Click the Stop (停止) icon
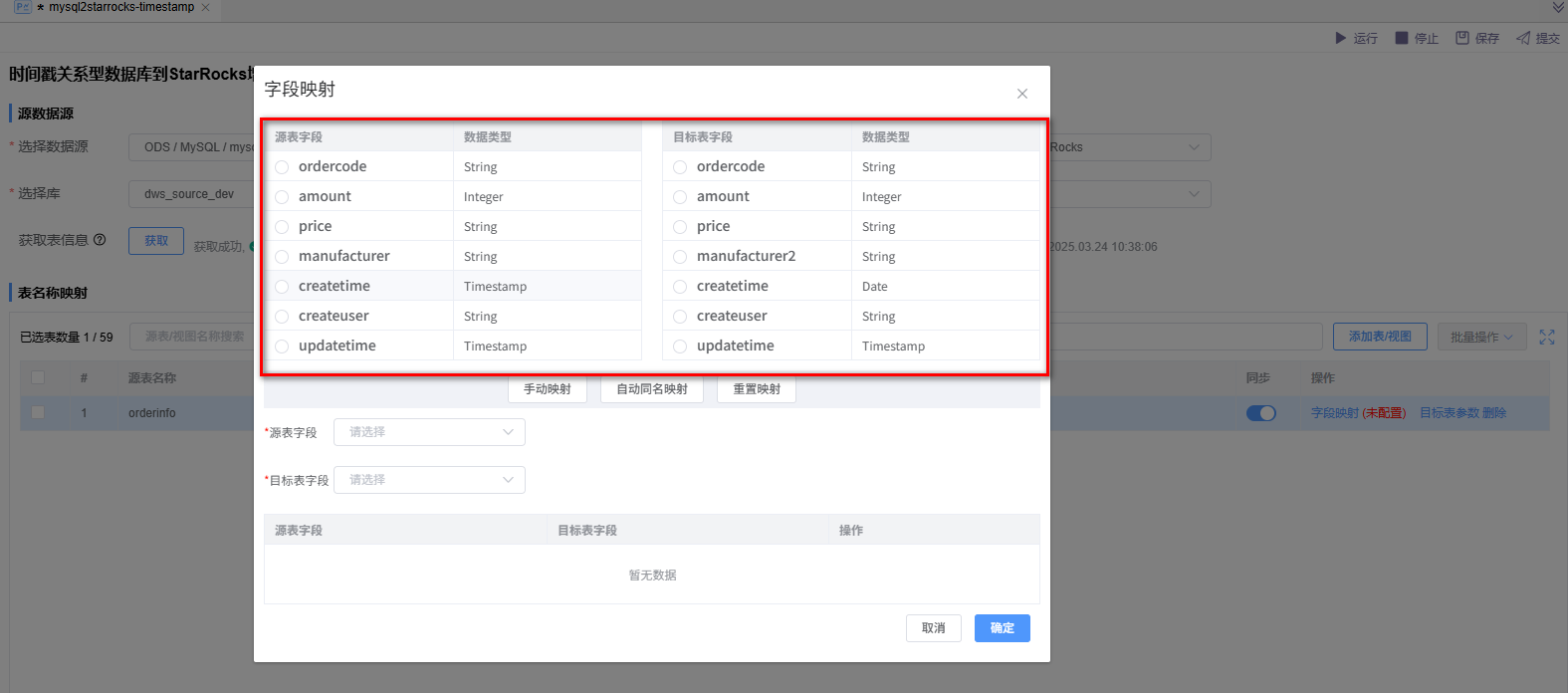Screen dimensions: 1568x693 tap(1402, 38)
